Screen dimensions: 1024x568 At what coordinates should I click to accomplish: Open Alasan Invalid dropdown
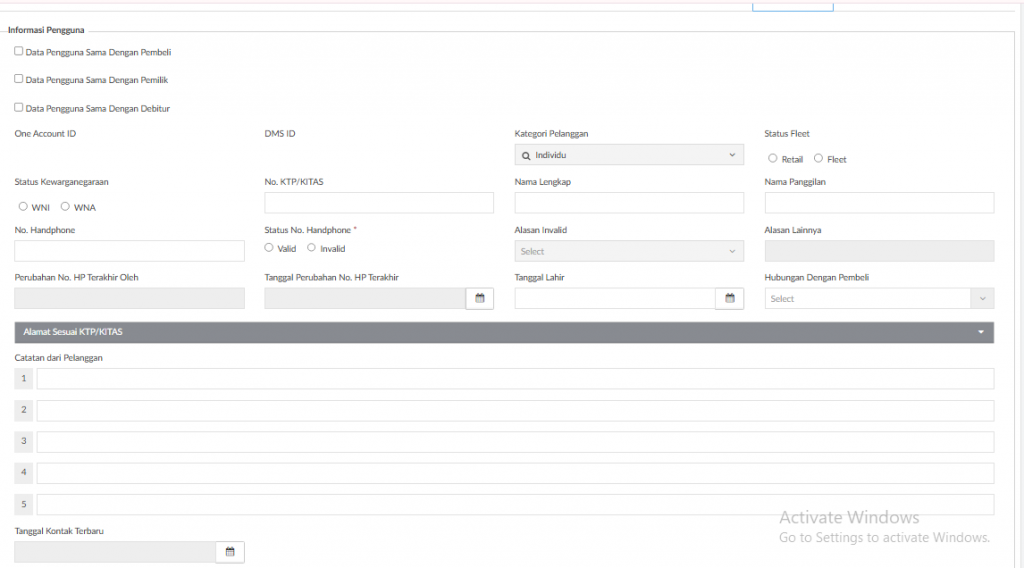click(x=629, y=252)
